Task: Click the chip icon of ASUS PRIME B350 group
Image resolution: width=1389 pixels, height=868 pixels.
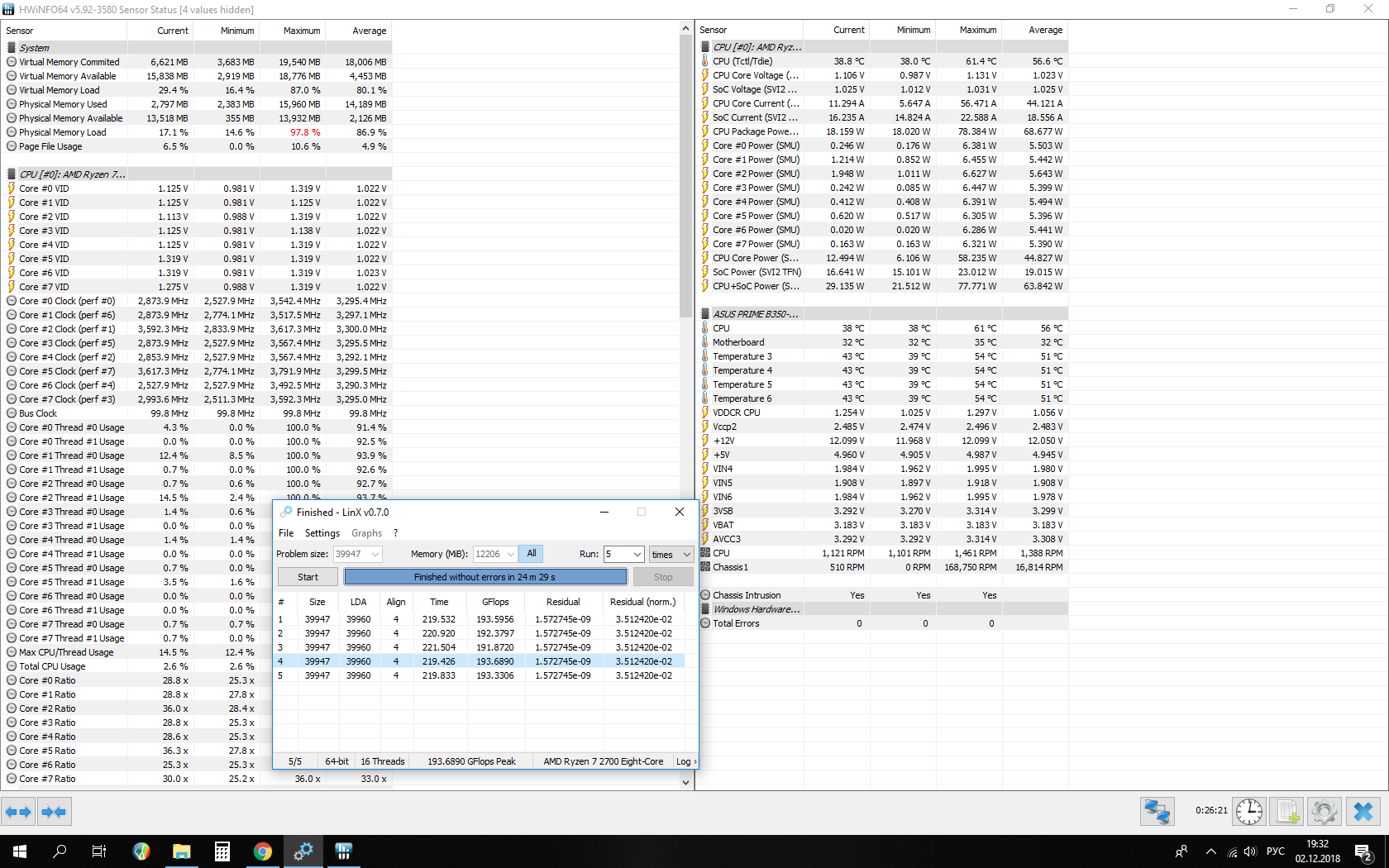Action: [705, 314]
